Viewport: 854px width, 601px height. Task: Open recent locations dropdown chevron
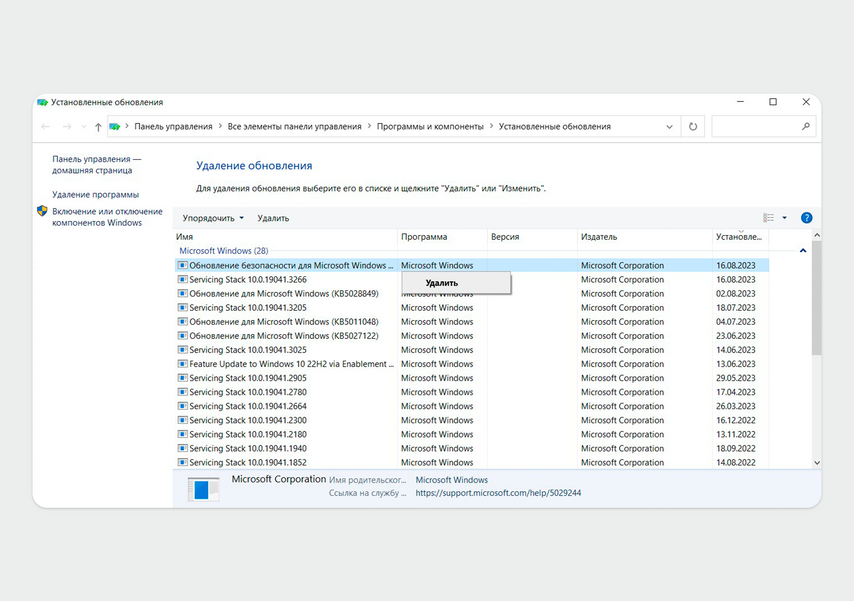pyautogui.click(x=83, y=126)
